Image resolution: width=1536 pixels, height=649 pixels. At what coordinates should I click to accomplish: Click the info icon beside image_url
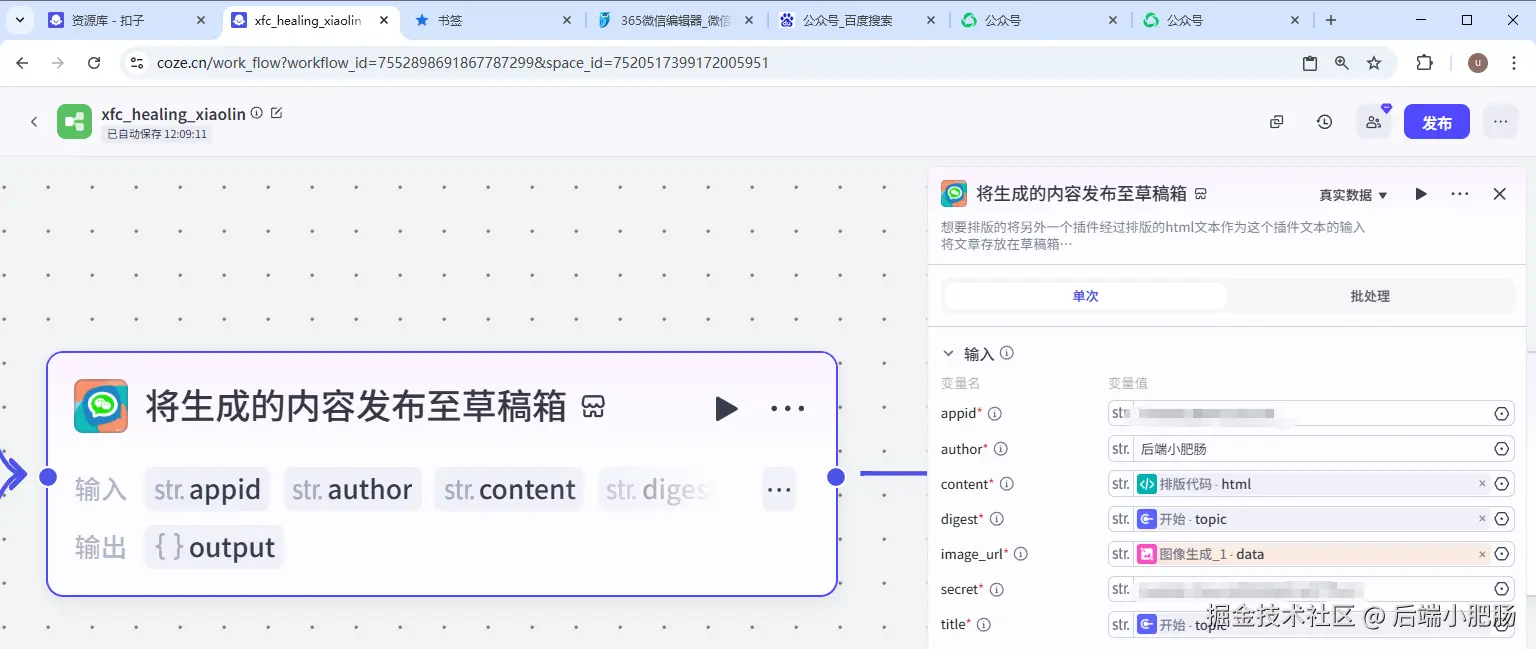coord(1021,554)
